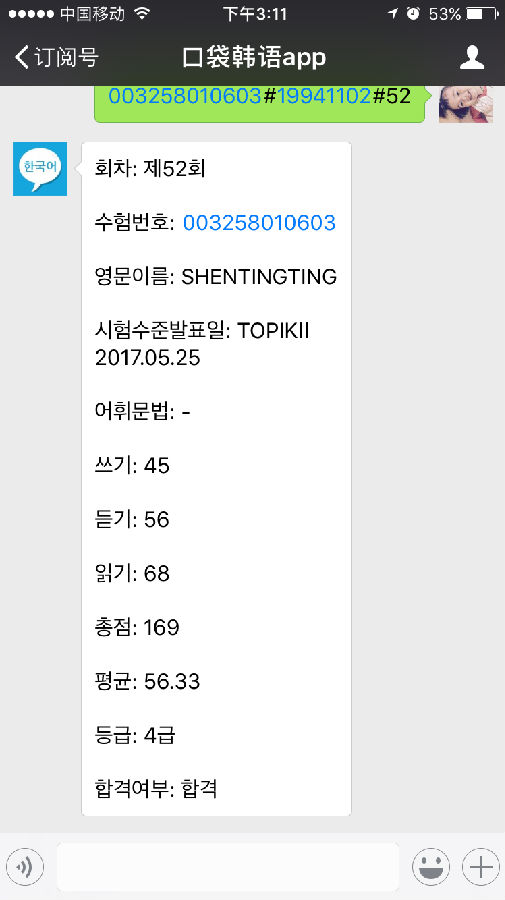Open the emoji sticker panel

(431, 866)
